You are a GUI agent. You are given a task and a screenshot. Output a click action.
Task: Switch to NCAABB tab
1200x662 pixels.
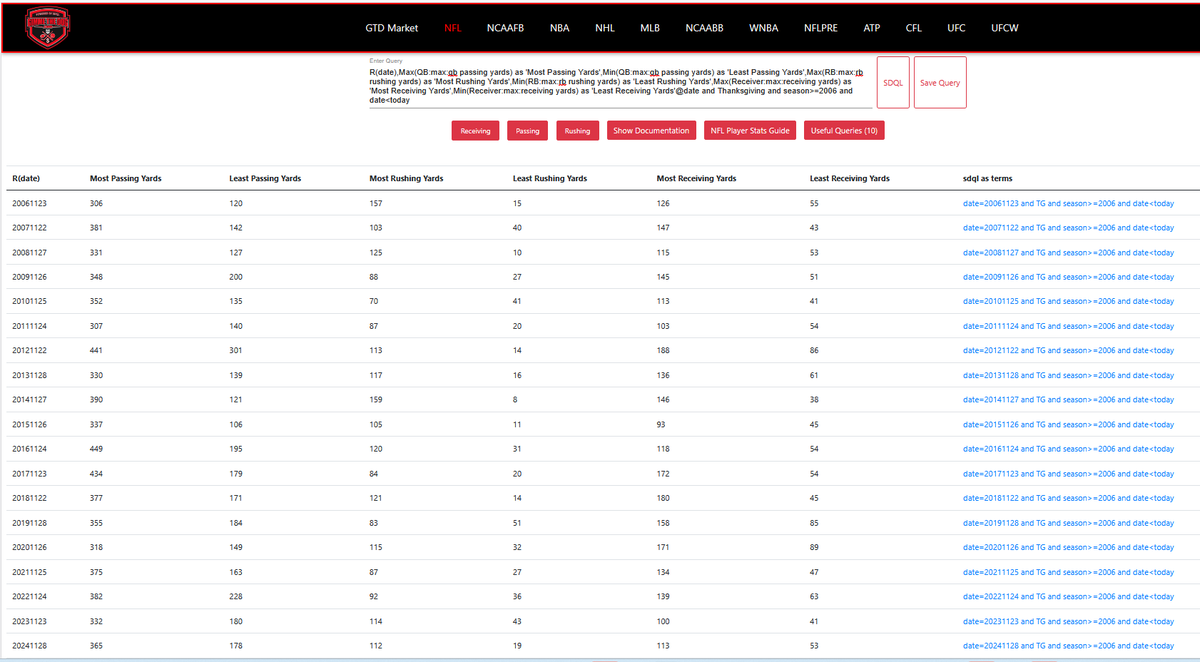coord(705,28)
